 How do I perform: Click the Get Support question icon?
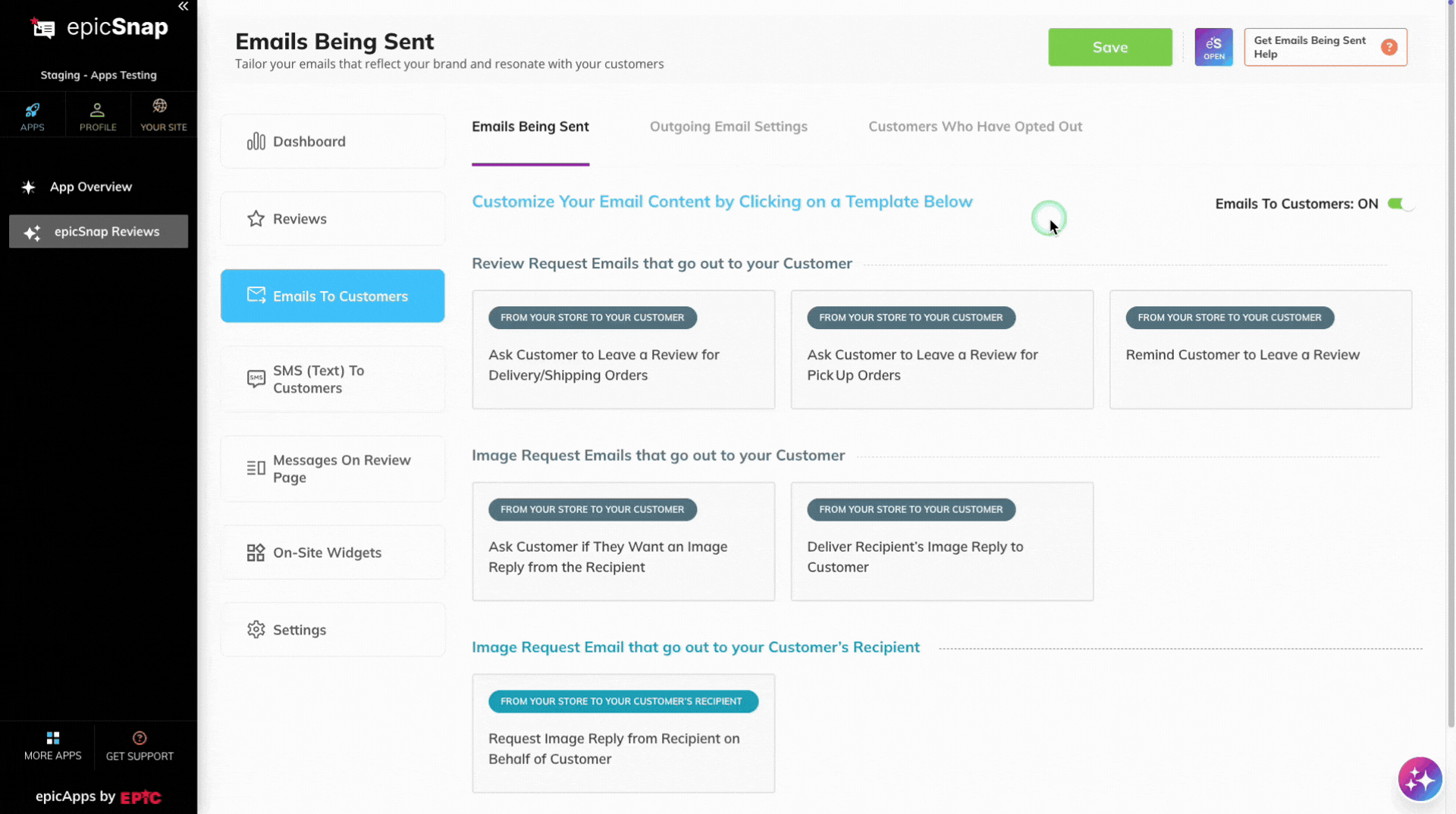pyautogui.click(x=140, y=738)
